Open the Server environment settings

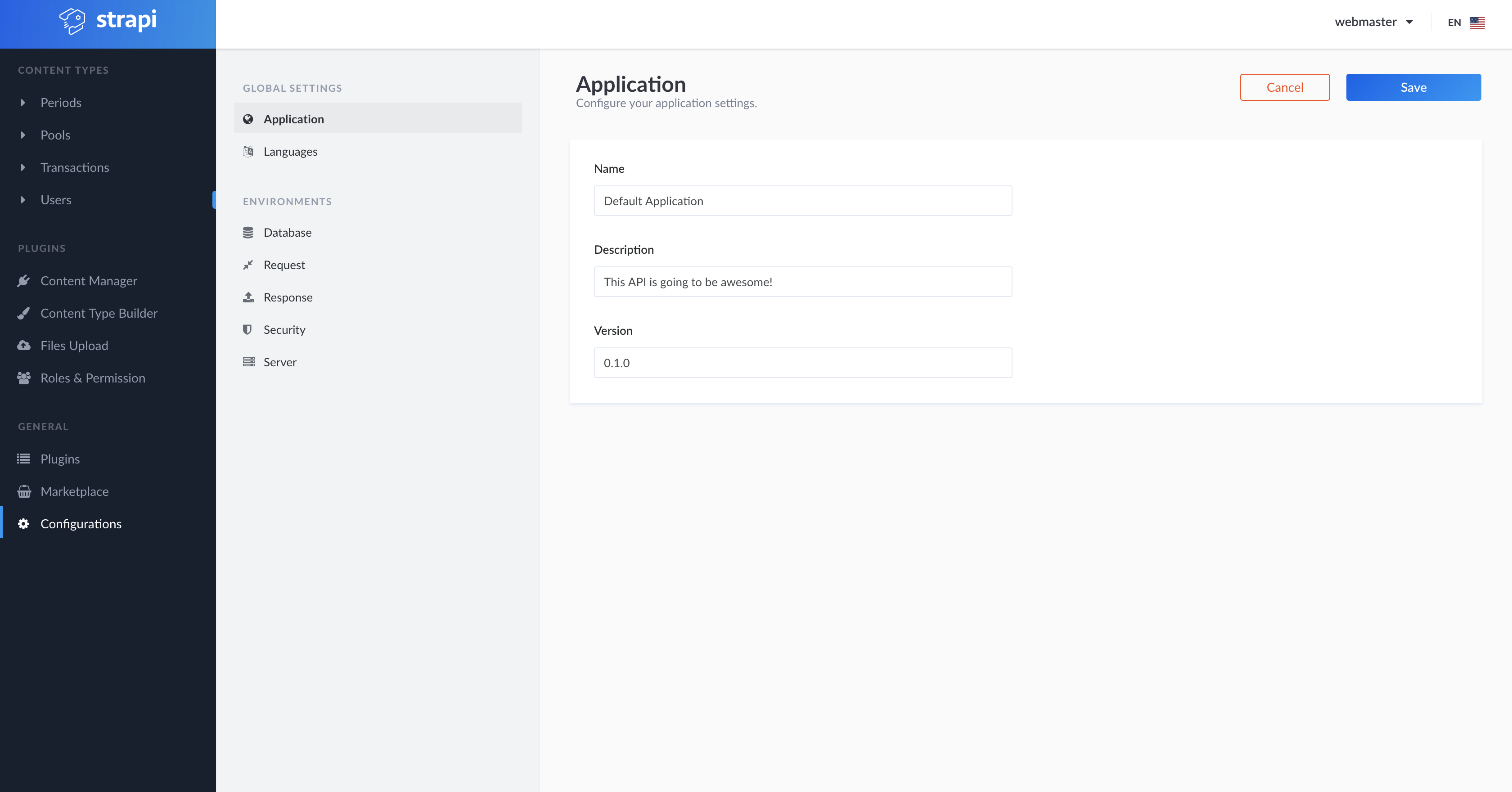click(x=280, y=362)
